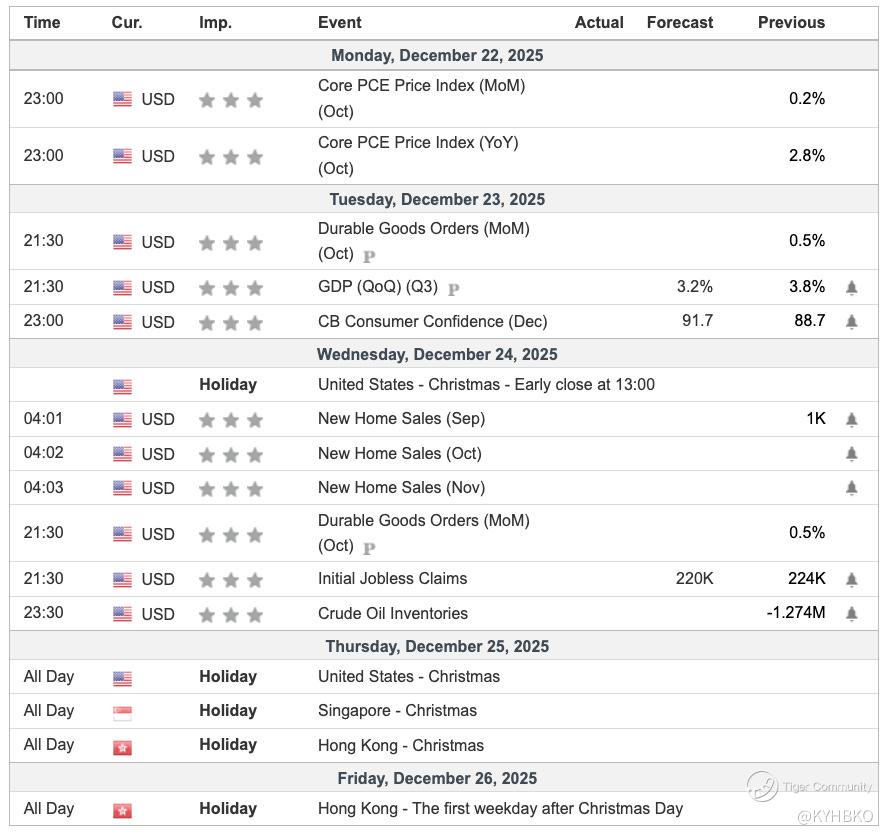Click the alert bell for GDP (QoQ) (Q3)
Image resolution: width=890 pixels, height=836 pixels.
coord(851,288)
